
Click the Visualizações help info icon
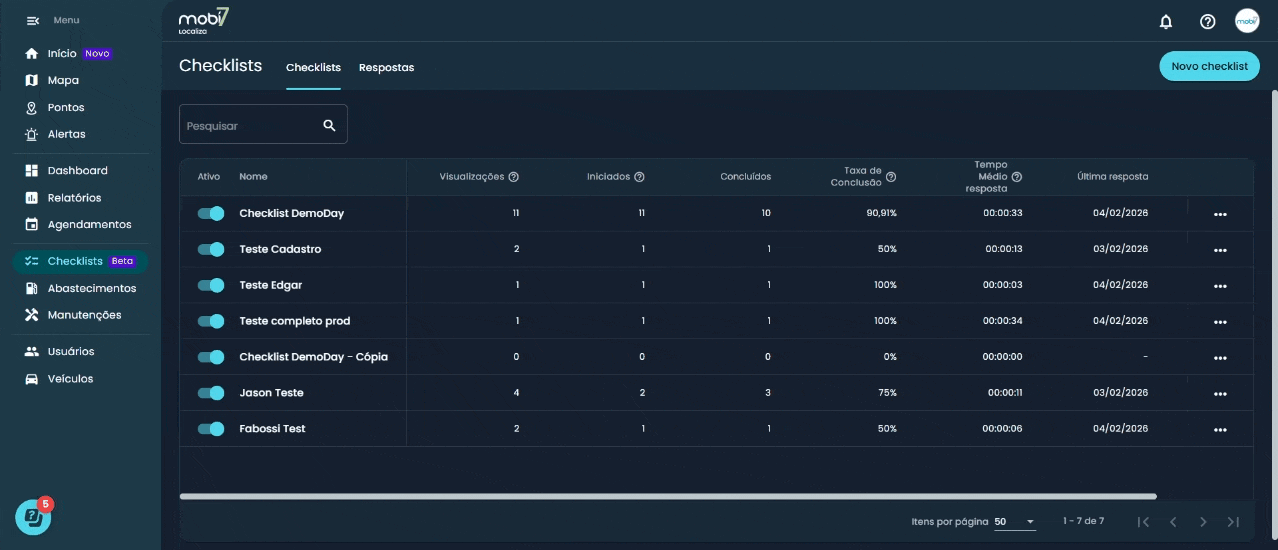click(x=514, y=177)
